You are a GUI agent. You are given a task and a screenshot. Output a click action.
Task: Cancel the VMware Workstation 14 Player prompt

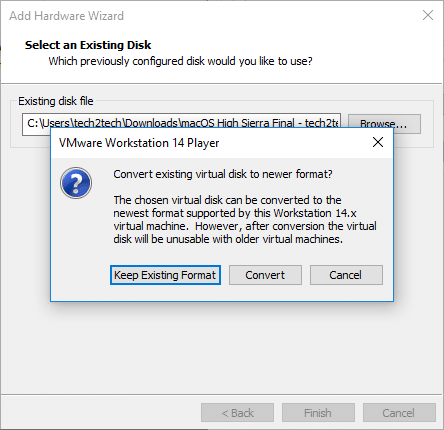point(346,275)
